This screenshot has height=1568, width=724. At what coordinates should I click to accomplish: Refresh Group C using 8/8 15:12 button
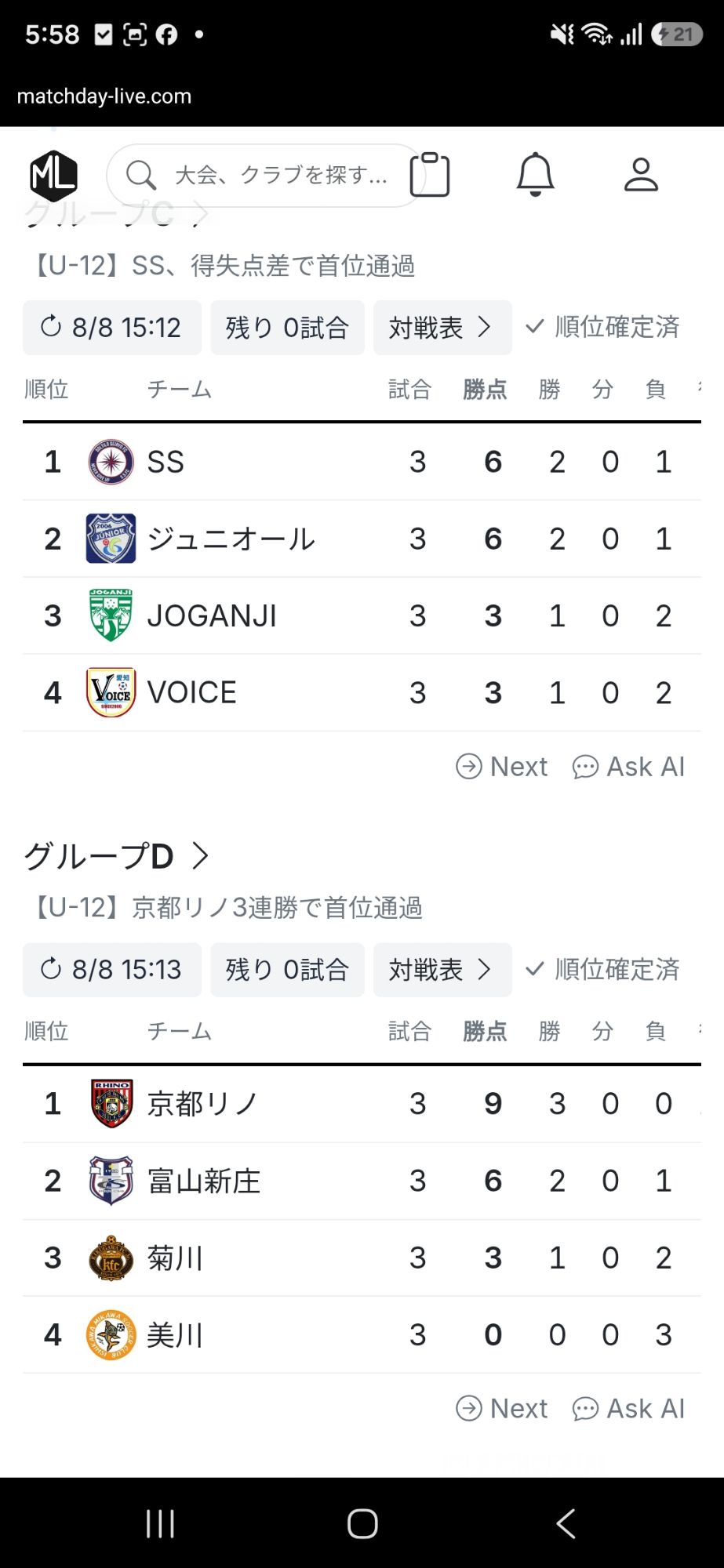pos(112,328)
